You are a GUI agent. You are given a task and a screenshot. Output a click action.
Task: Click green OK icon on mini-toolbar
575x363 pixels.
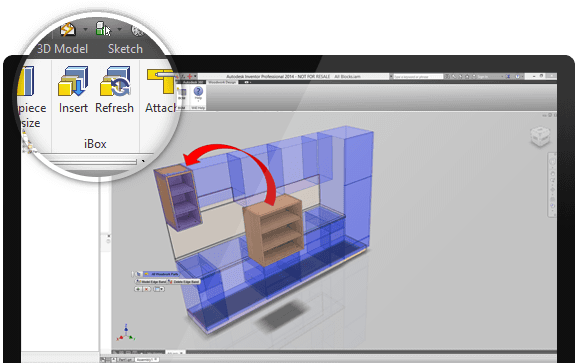pos(138,289)
